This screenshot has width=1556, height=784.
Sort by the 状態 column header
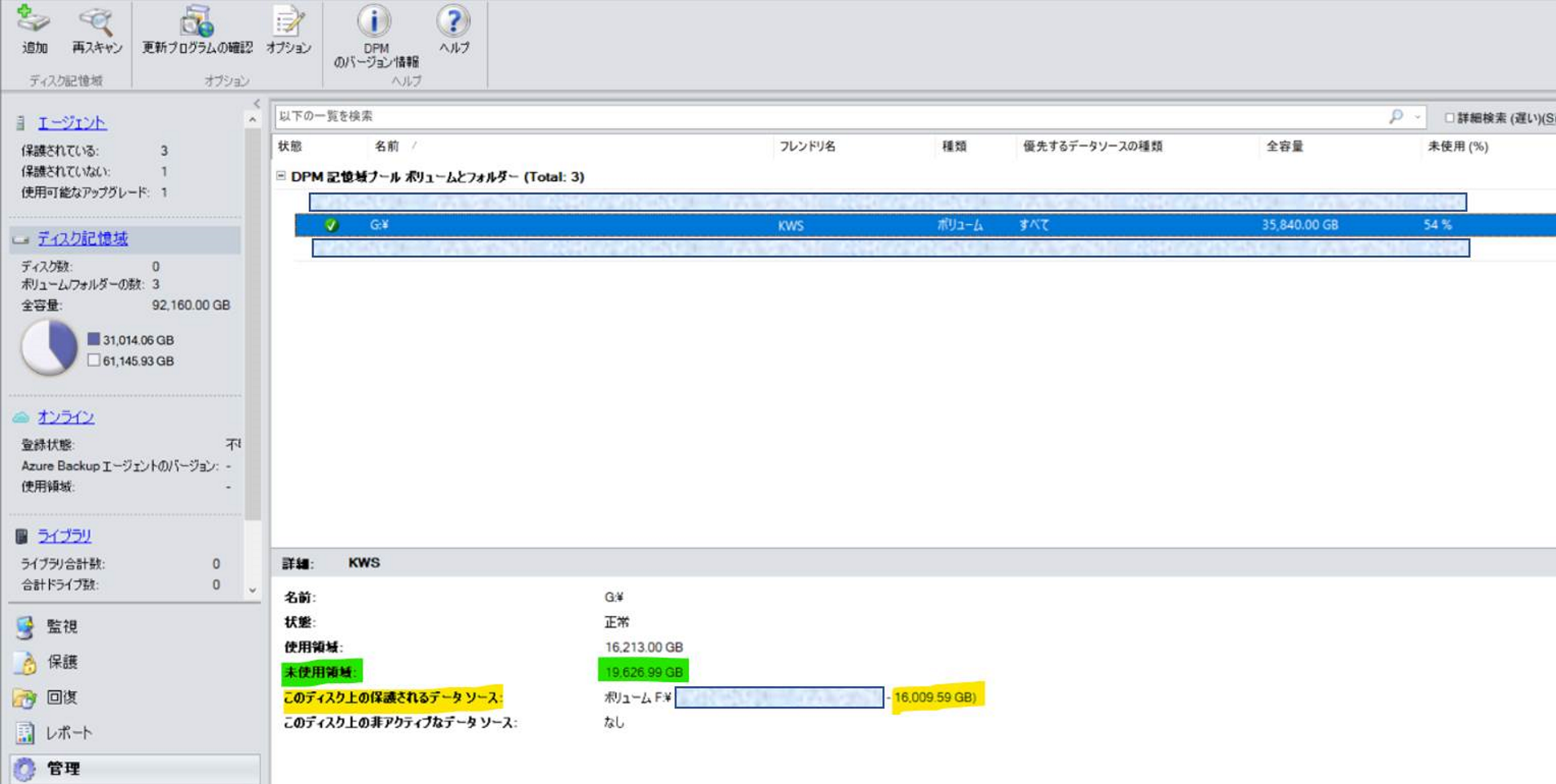(x=290, y=147)
